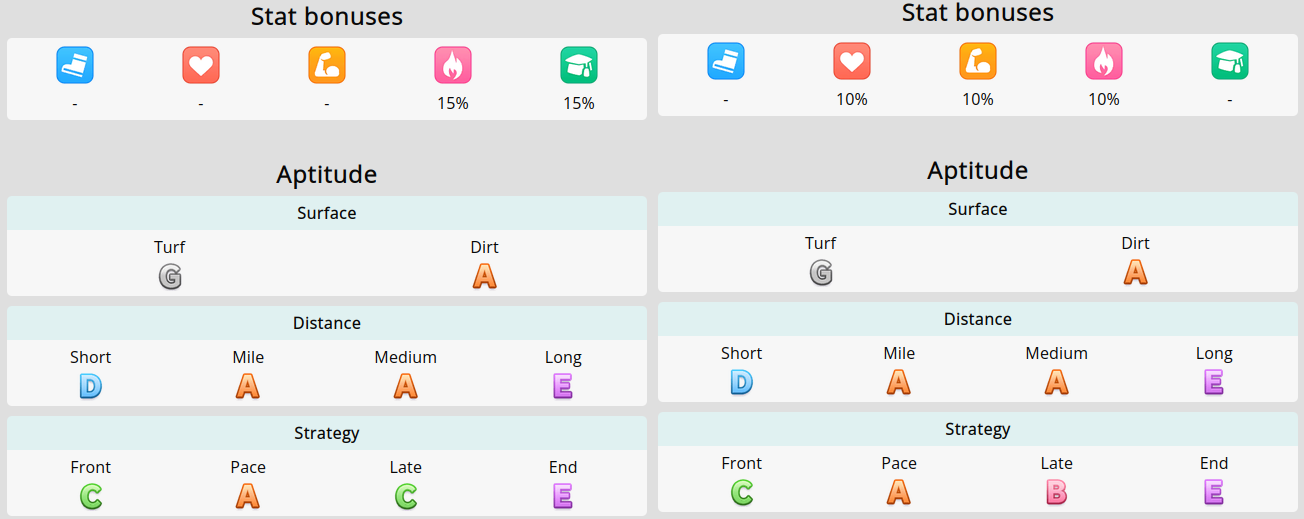Viewport: 1304px width, 519px height.
Task: Click the Short D grade badge in left panel
Action: (x=90, y=386)
